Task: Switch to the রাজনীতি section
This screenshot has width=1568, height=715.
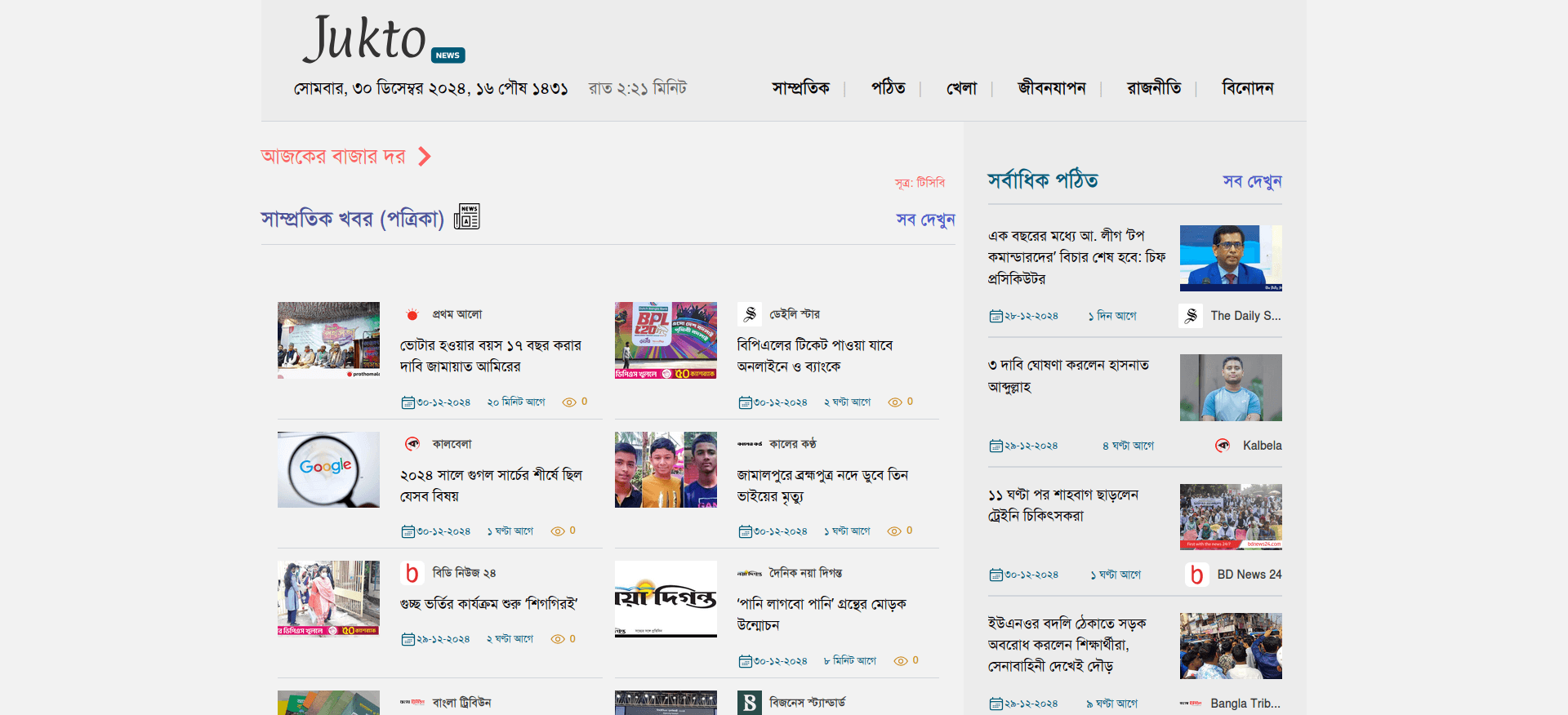Action: [x=1153, y=88]
